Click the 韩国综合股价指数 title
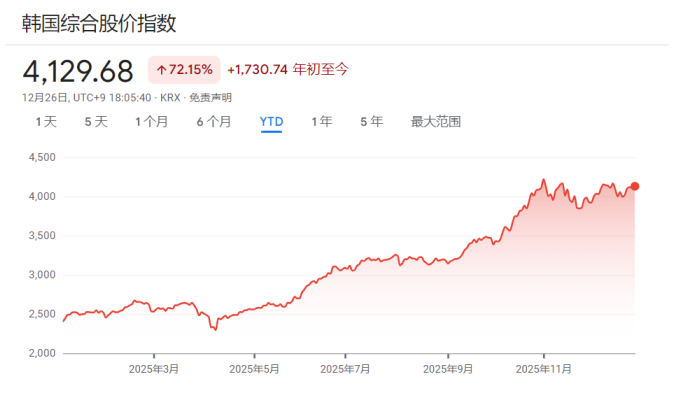Screen dimensions: 685x399 click(99, 24)
